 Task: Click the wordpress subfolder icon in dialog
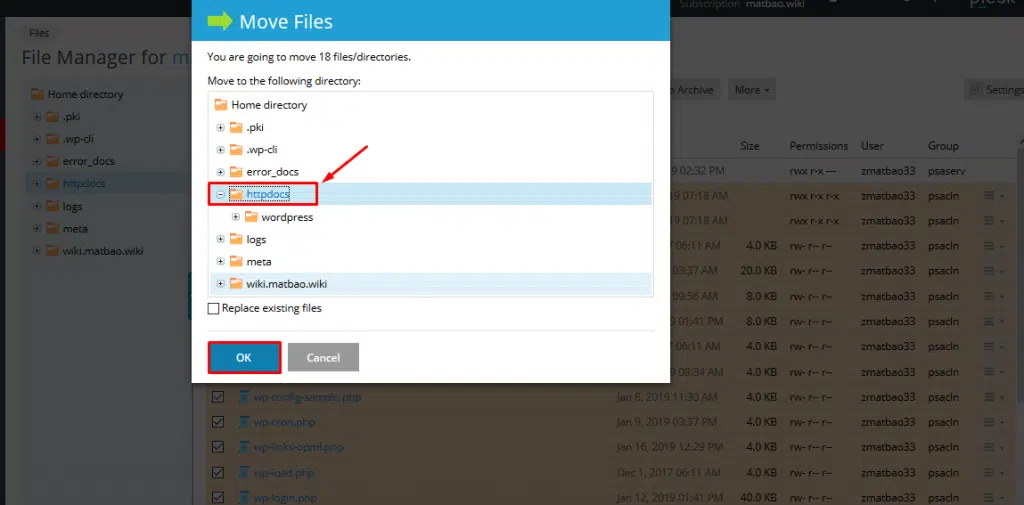(251, 217)
